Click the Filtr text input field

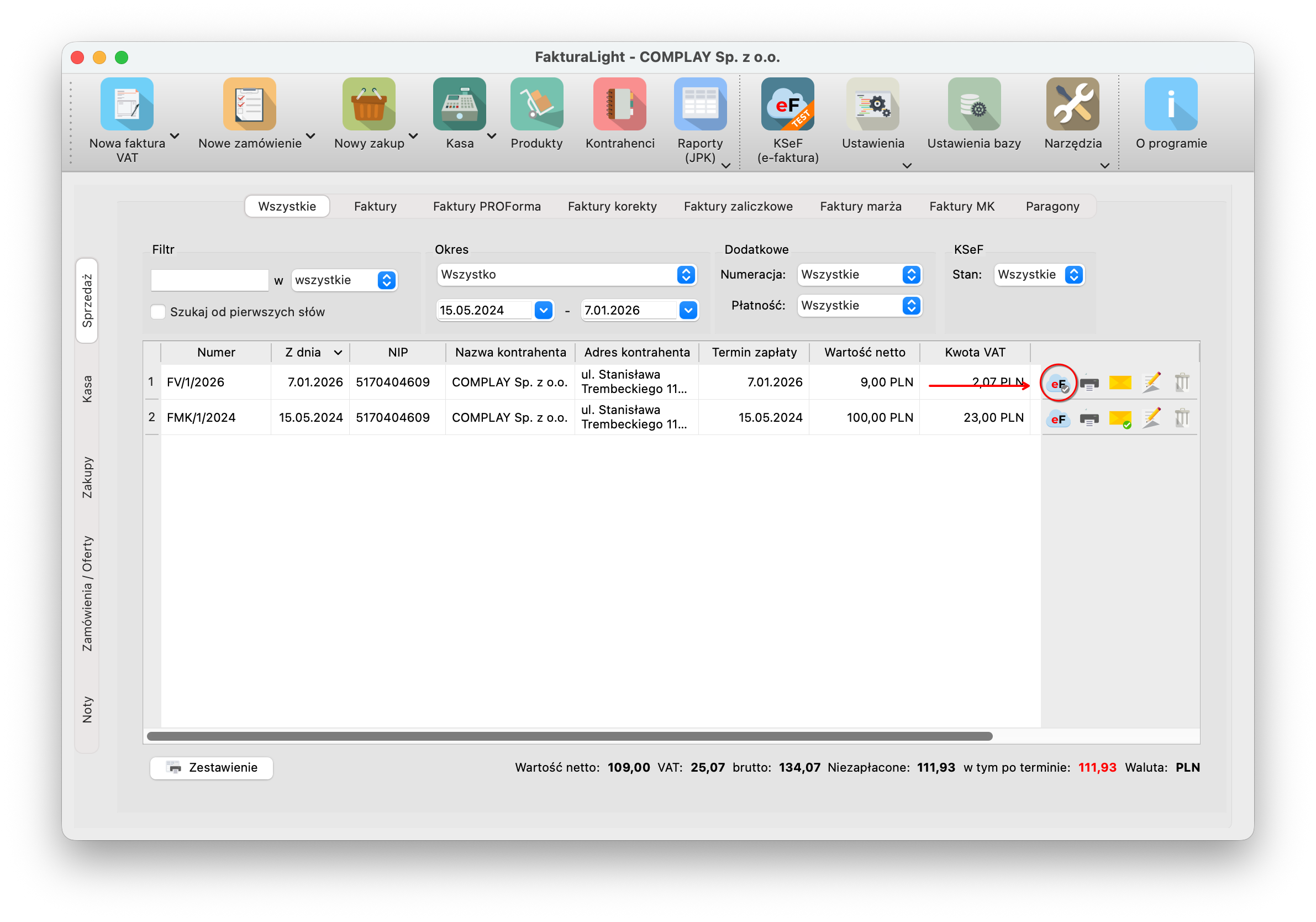tap(209, 280)
